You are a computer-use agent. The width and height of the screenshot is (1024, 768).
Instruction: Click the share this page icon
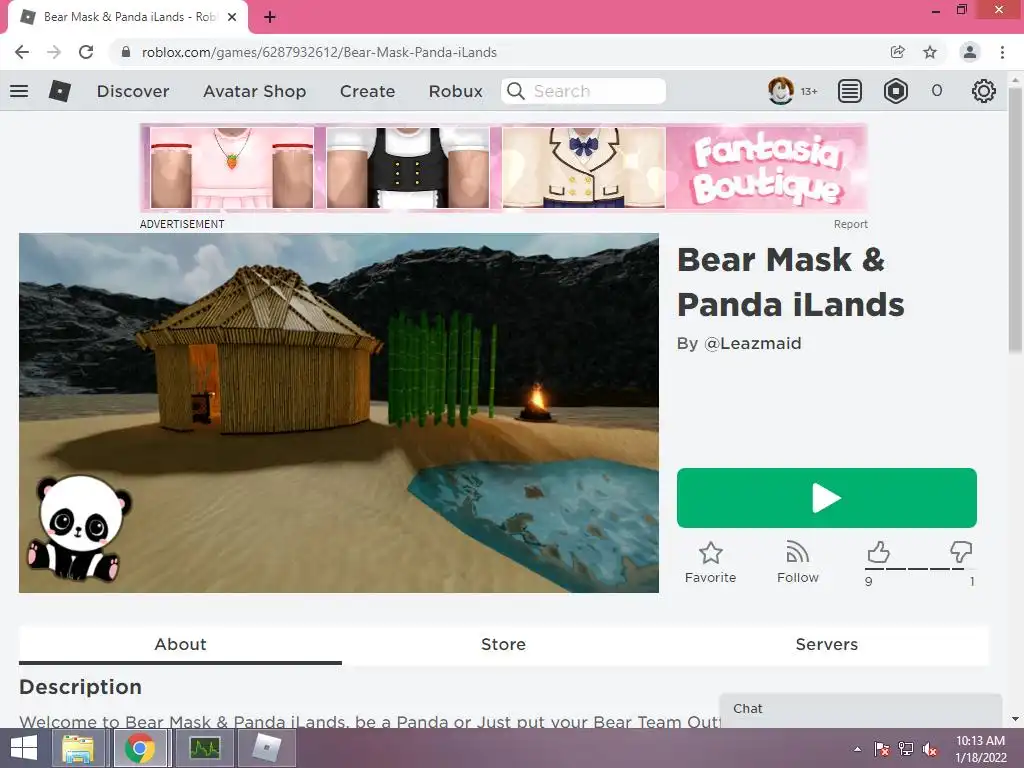click(897, 52)
